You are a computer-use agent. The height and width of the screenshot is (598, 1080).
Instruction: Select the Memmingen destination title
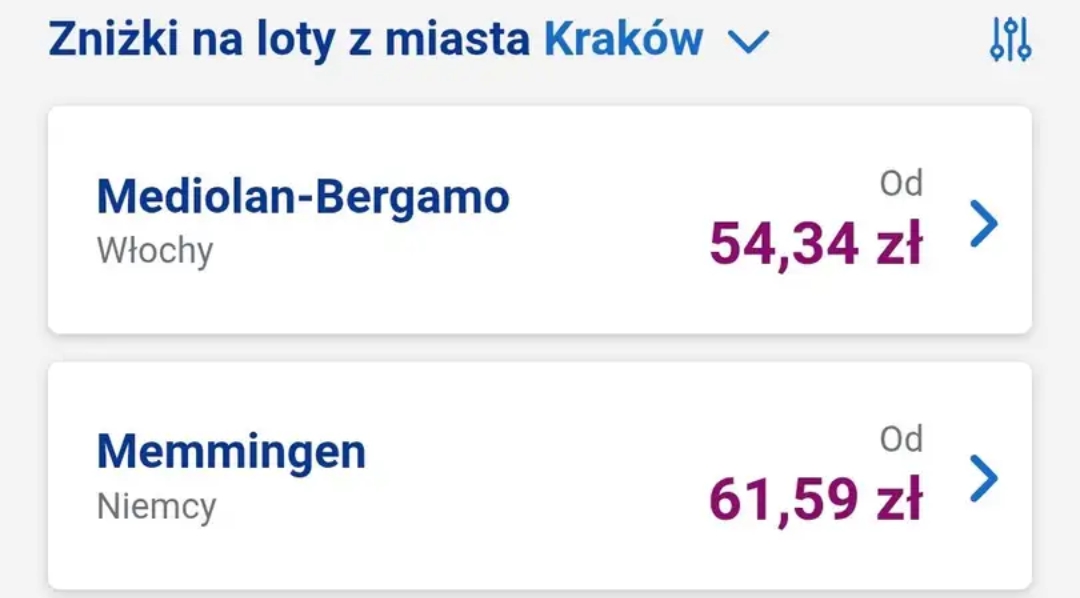(x=231, y=452)
